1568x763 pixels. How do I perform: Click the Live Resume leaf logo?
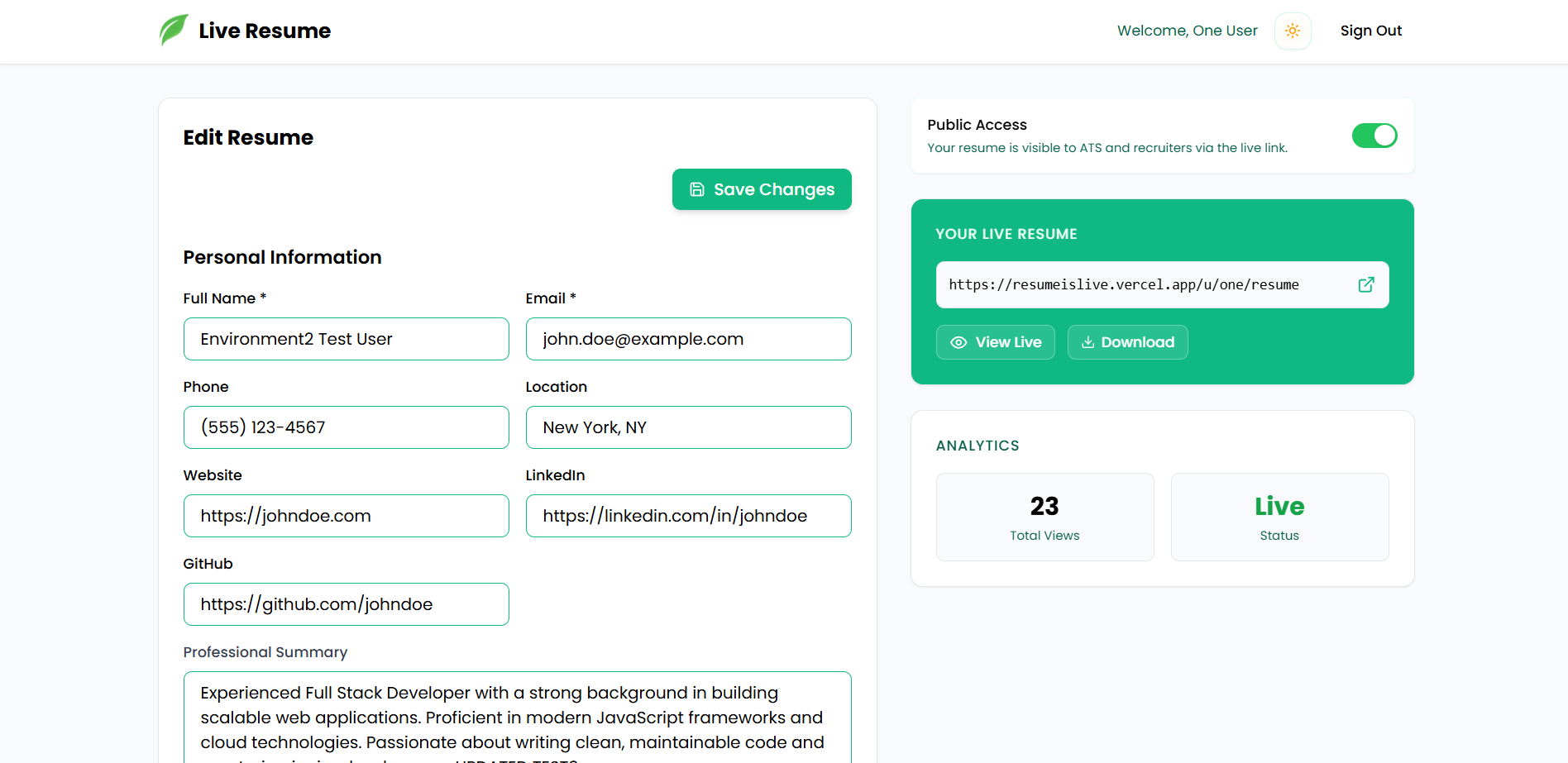pos(173,29)
